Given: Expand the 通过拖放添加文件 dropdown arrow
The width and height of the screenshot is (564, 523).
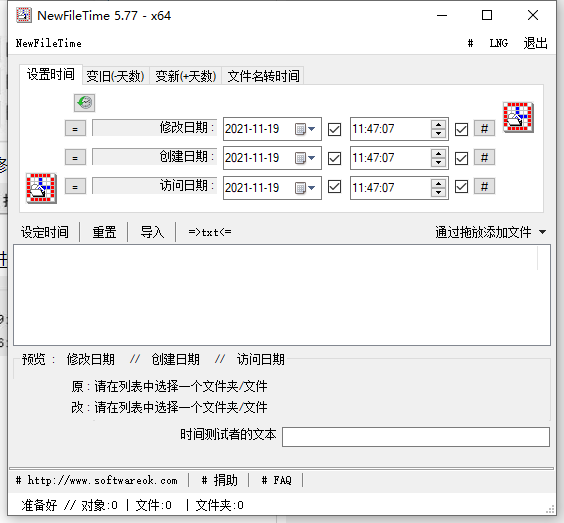Looking at the screenshot, I should click(543, 232).
